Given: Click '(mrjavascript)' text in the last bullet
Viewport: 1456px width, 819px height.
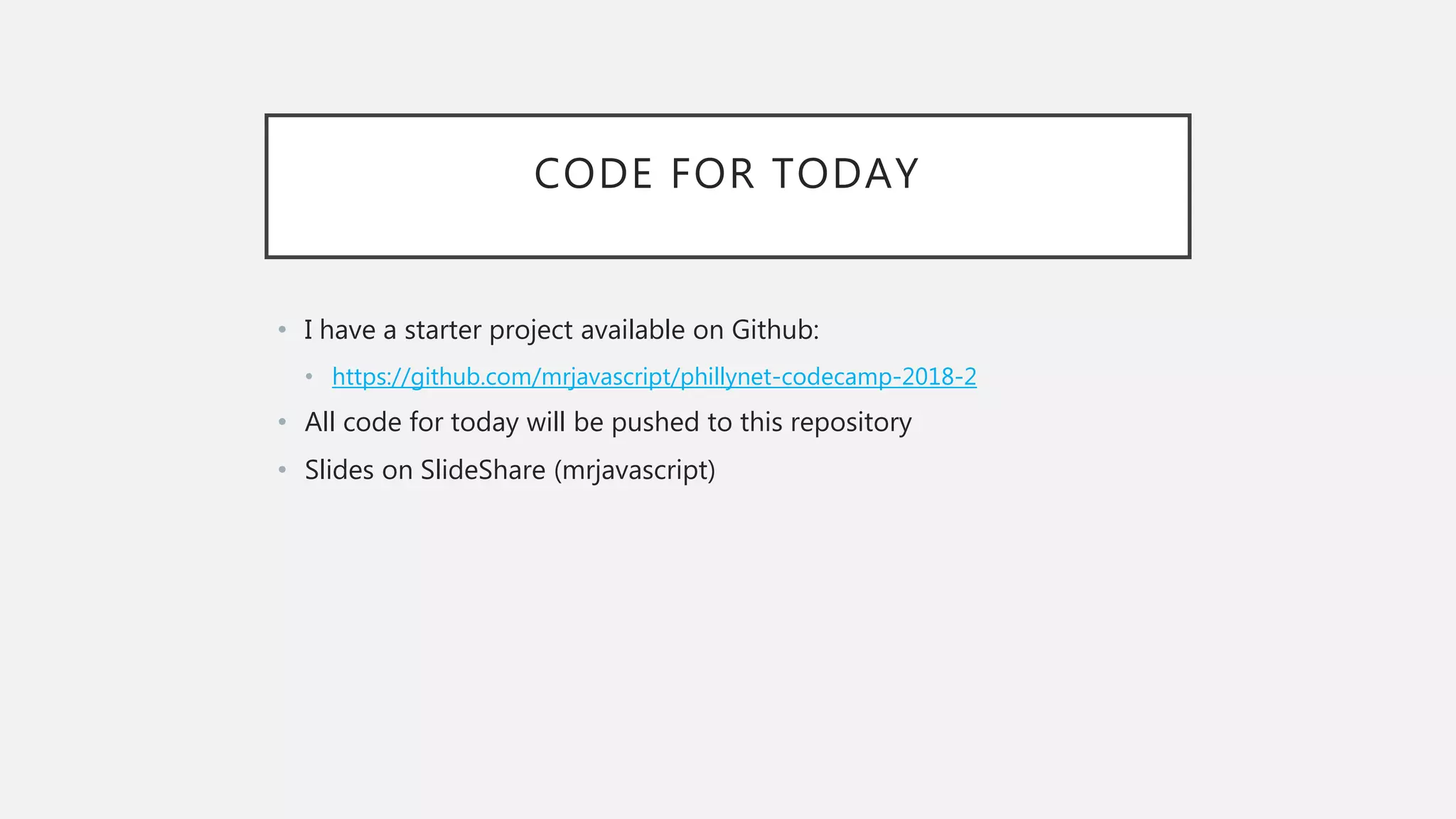Looking at the screenshot, I should tap(635, 471).
